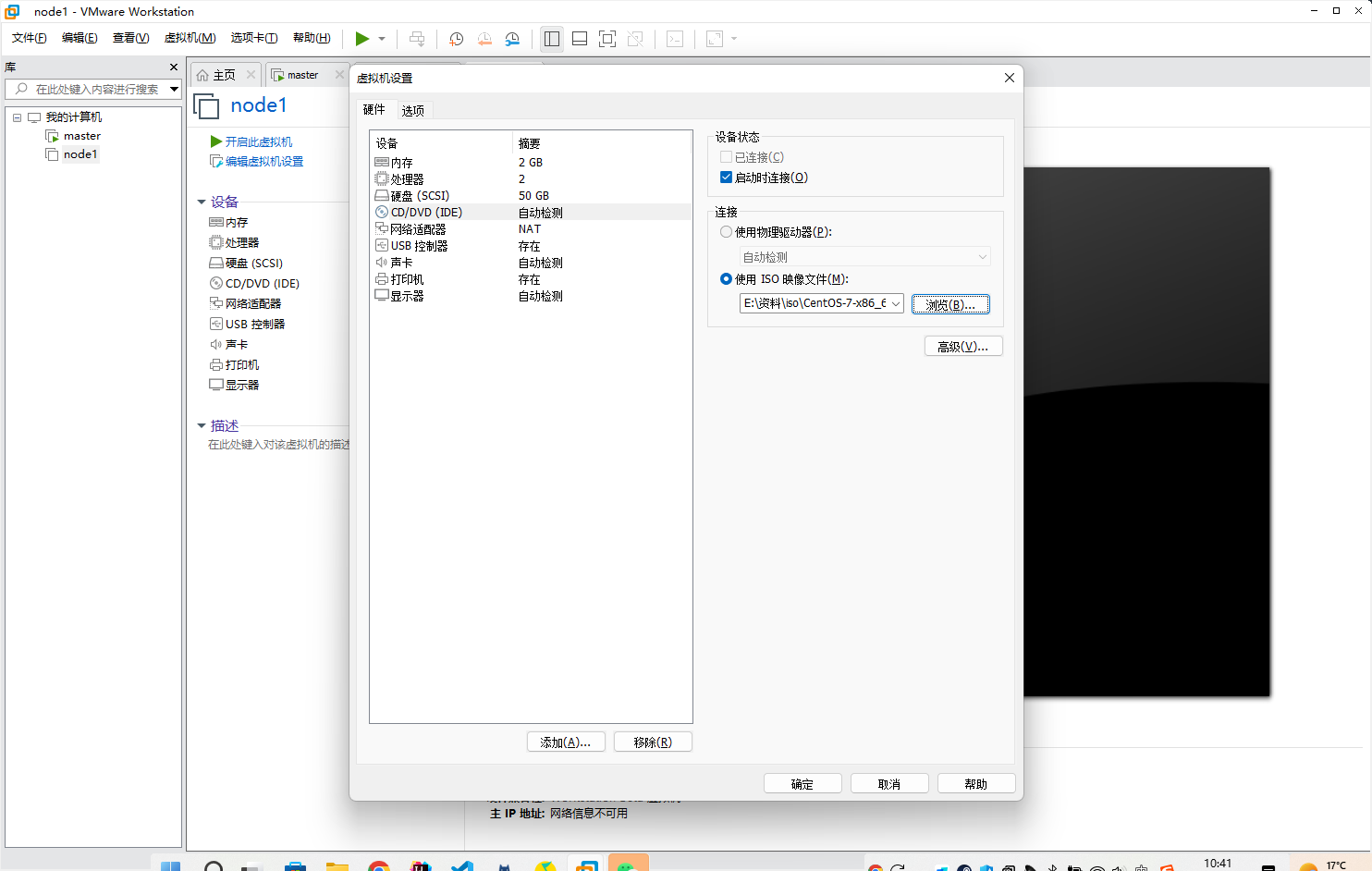
Task: Collapse the 描述 section on node1 page
Action: [x=202, y=426]
